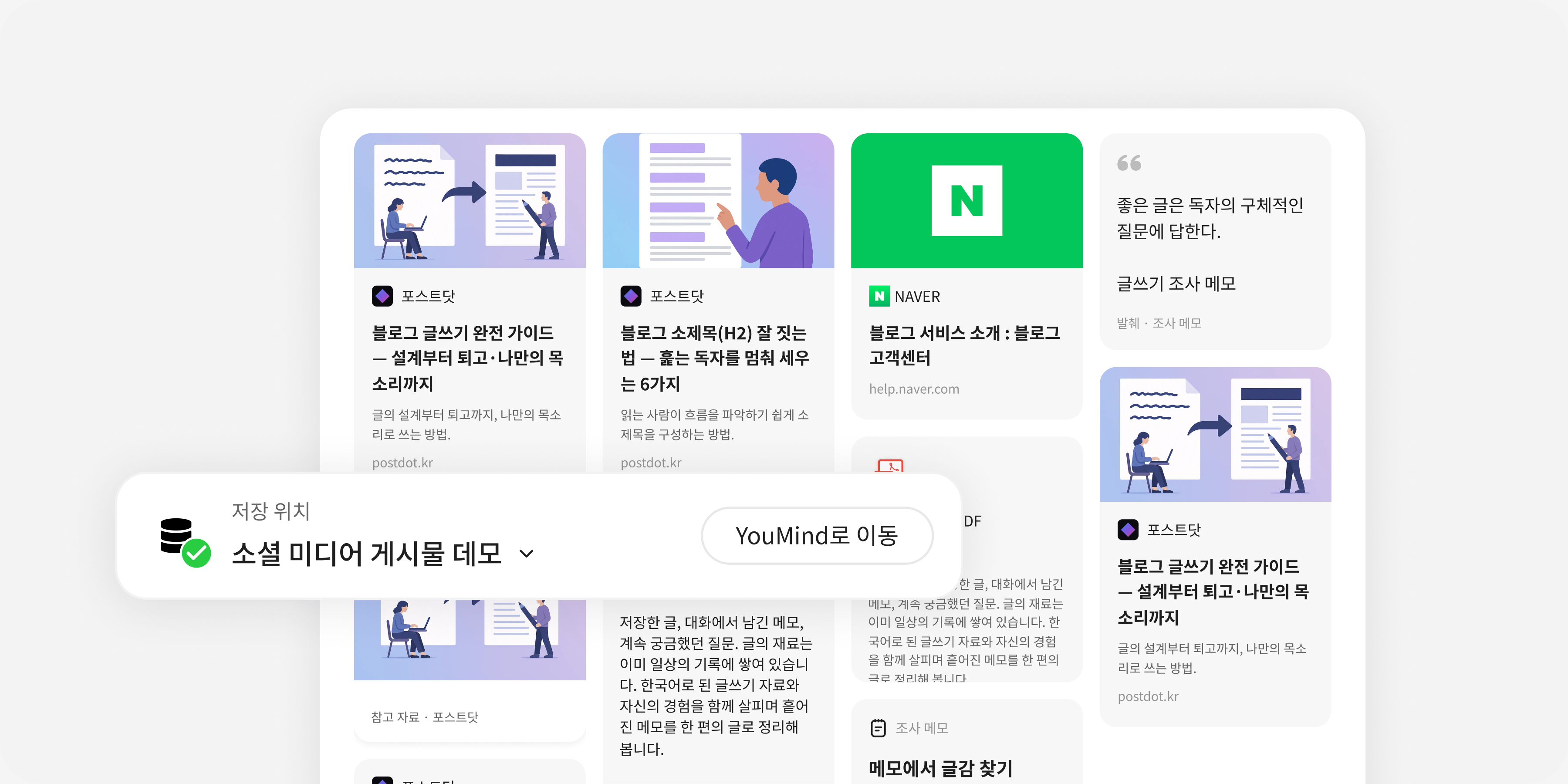Click the 포스트닷 icon in the first column's top card
This screenshot has width=1568, height=784.
coord(382,296)
